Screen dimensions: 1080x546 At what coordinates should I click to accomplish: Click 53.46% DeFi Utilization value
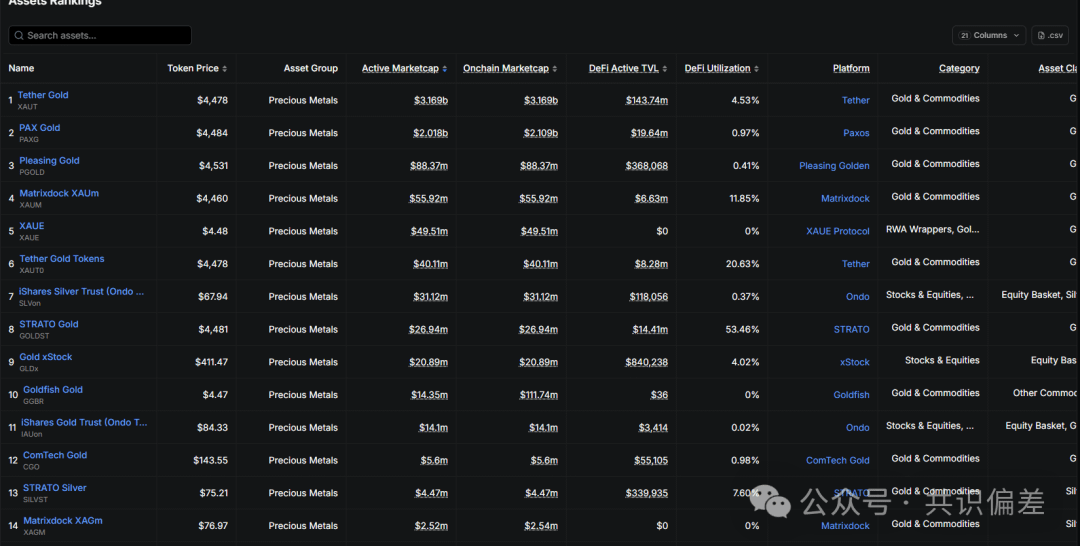pyautogui.click(x=742, y=329)
